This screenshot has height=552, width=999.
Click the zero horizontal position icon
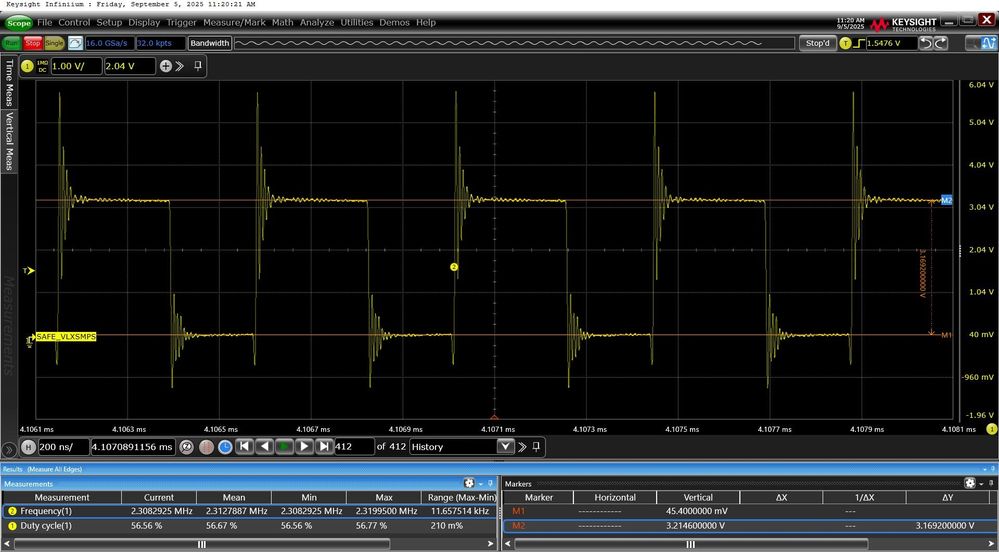186,447
